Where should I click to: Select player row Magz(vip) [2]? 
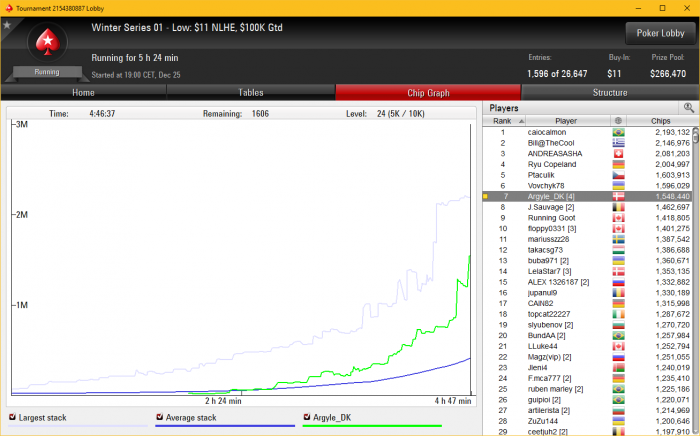(588, 357)
